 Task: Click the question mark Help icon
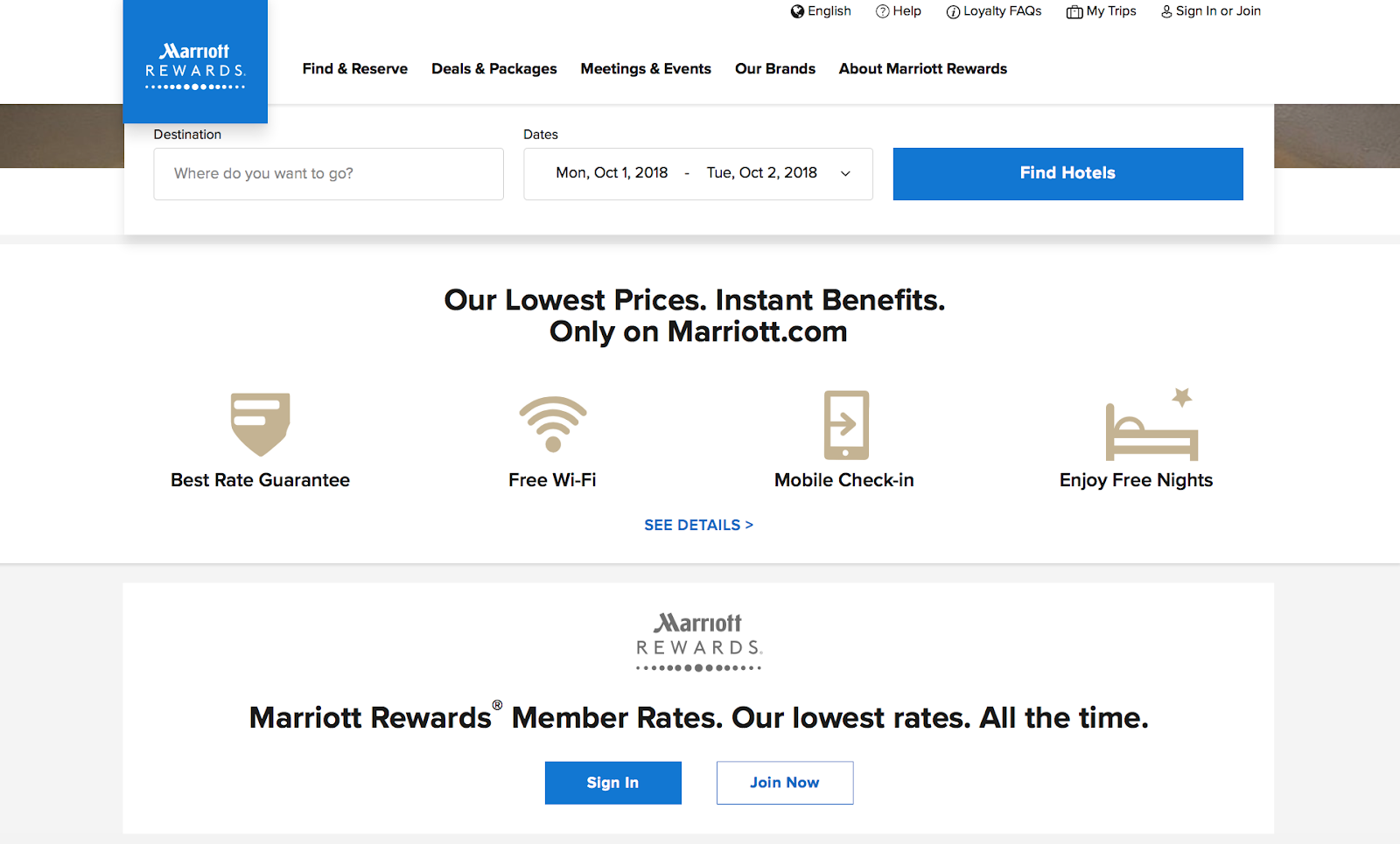pos(883,11)
